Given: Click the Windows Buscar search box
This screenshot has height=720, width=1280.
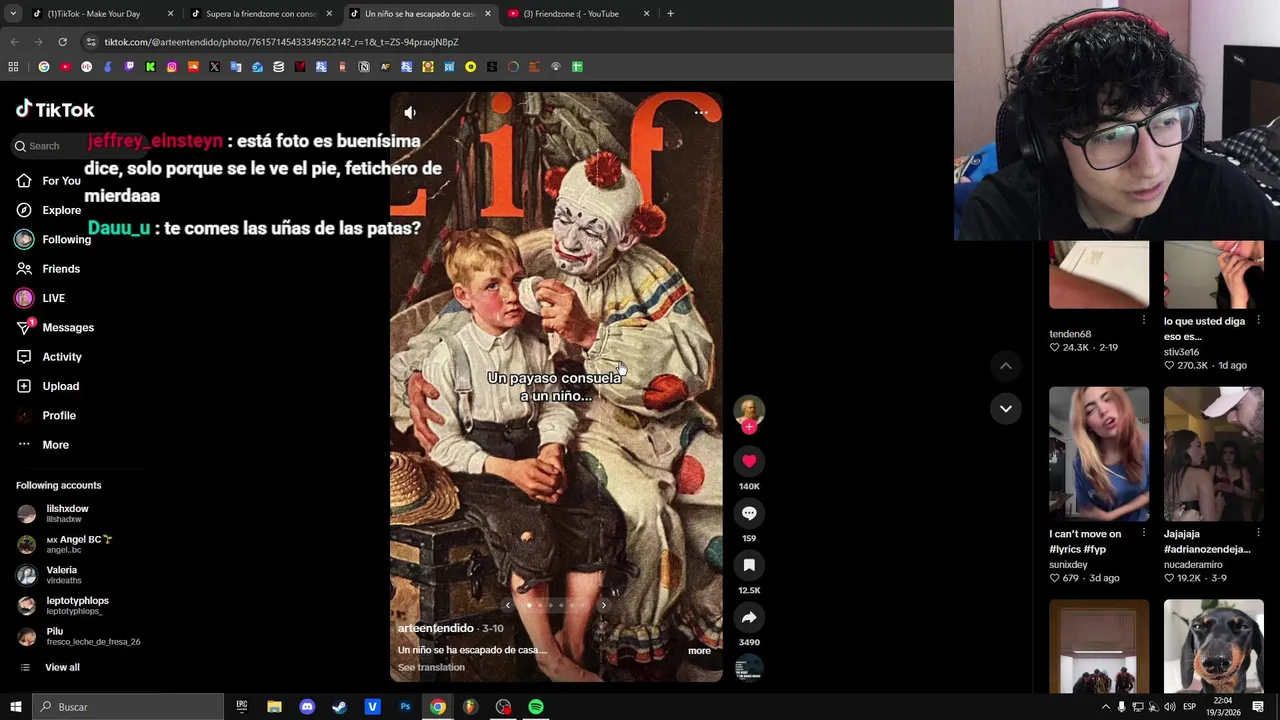Looking at the screenshot, I should (x=128, y=707).
